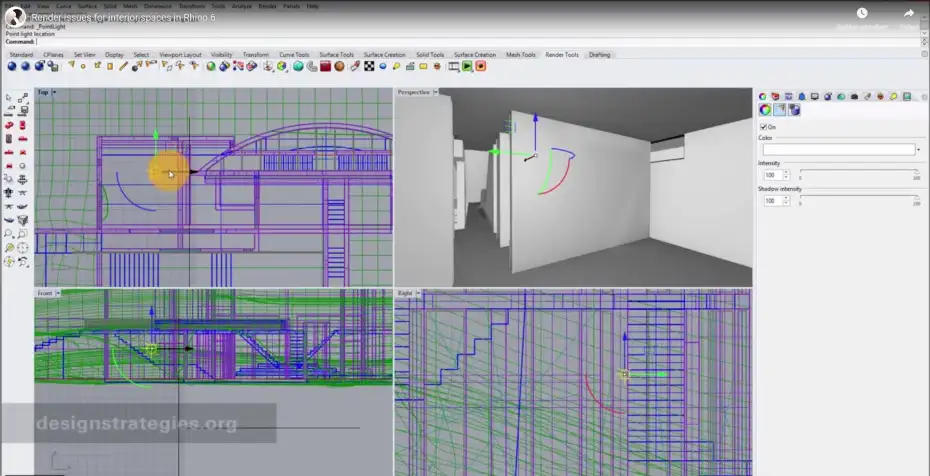Click the Shadow intensity value field
The height and width of the screenshot is (476, 930).
(x=773, y=201)
